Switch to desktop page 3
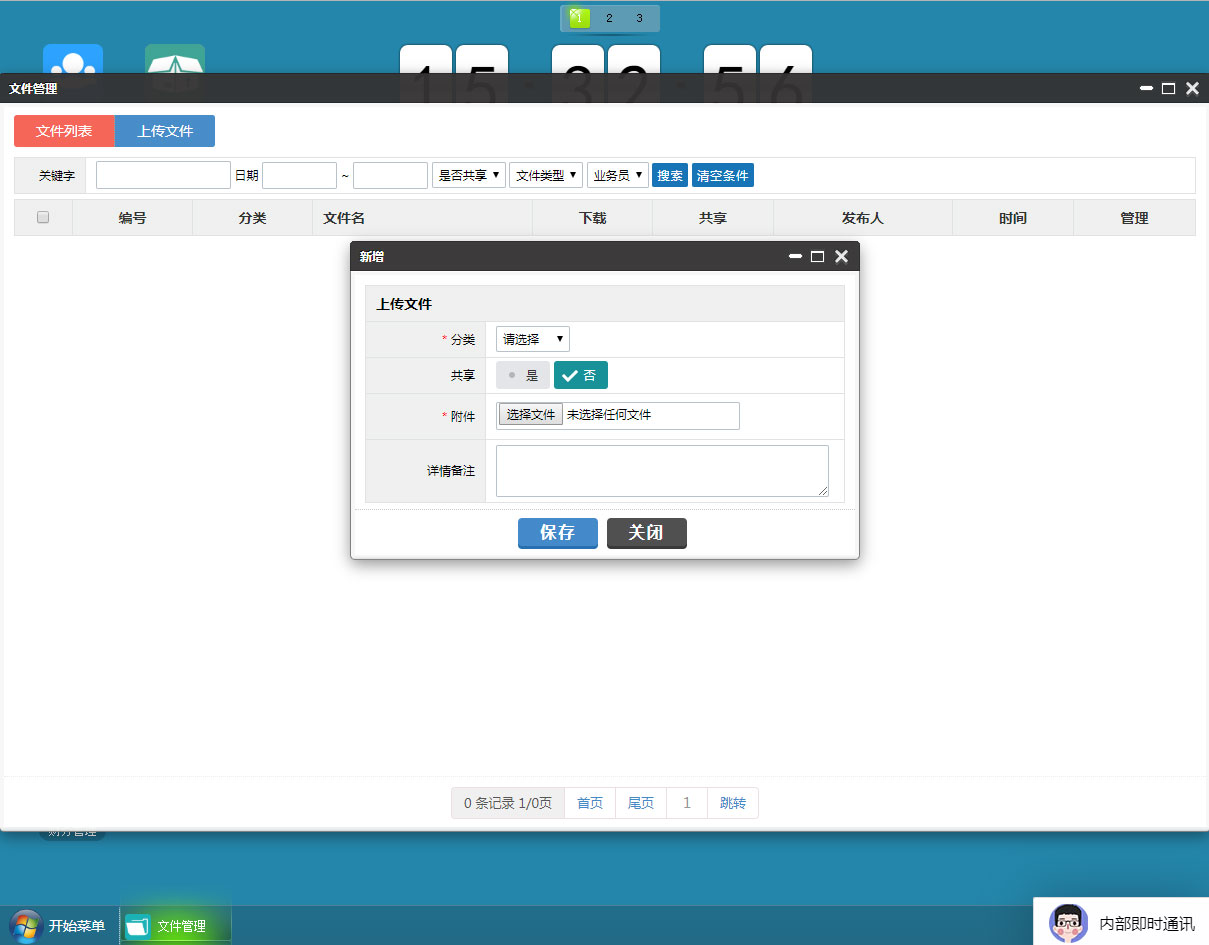 click(639, 18)
